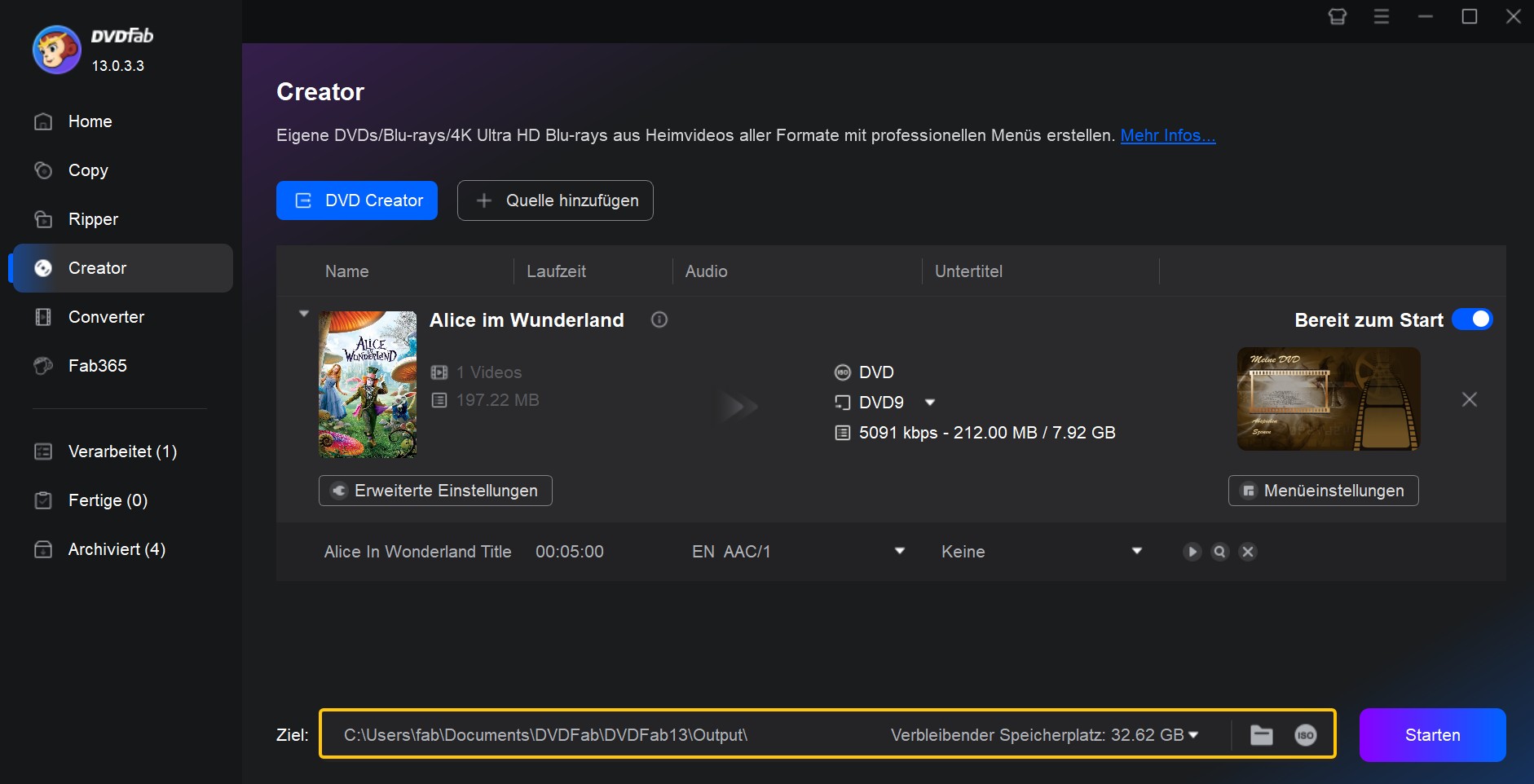Click the Audio column header
The width and height of the screenshot is (1534, 784).
[707, 271]
